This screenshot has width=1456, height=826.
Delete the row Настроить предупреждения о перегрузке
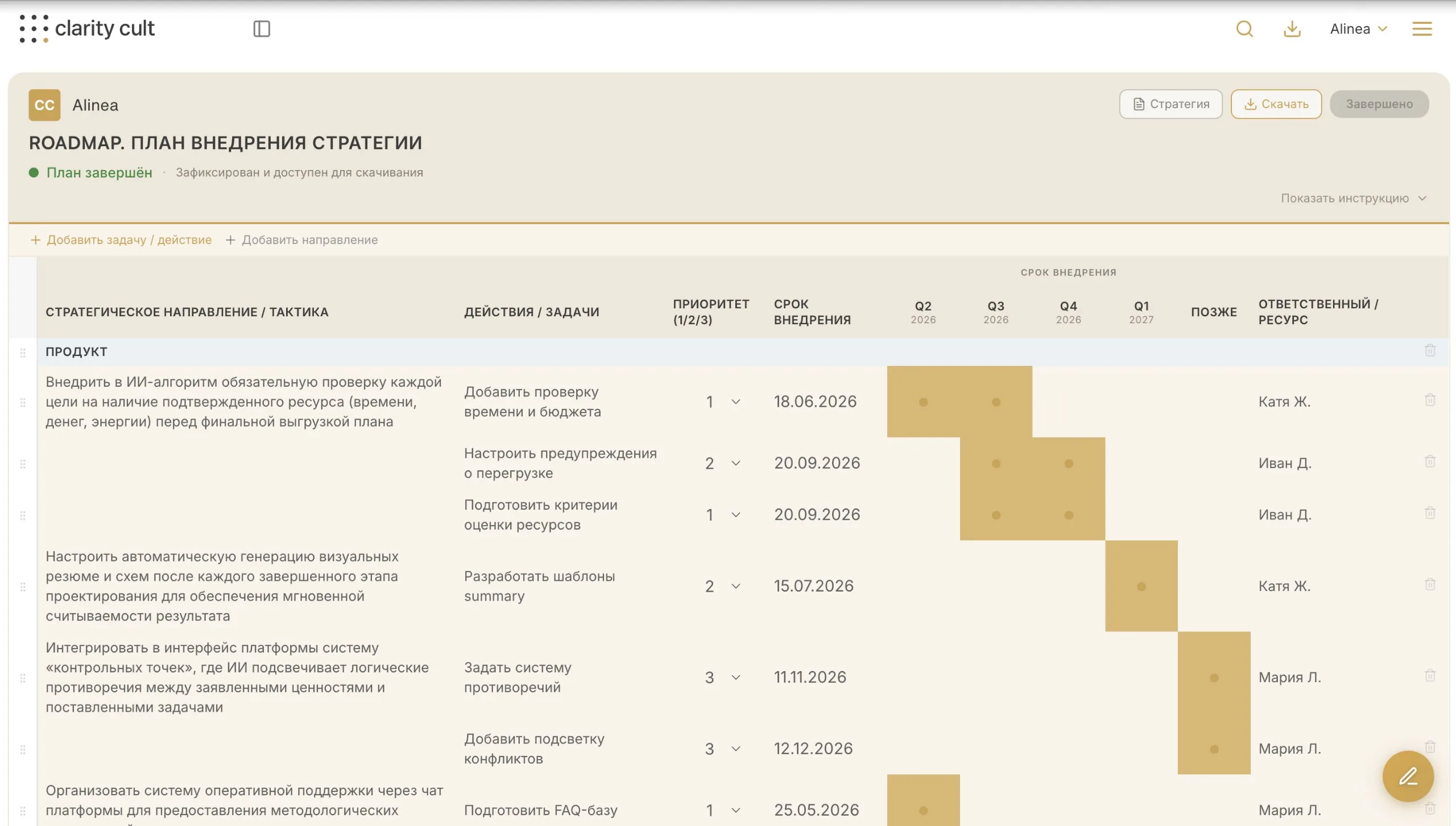pyautogui.click(x=1430, y=461)
